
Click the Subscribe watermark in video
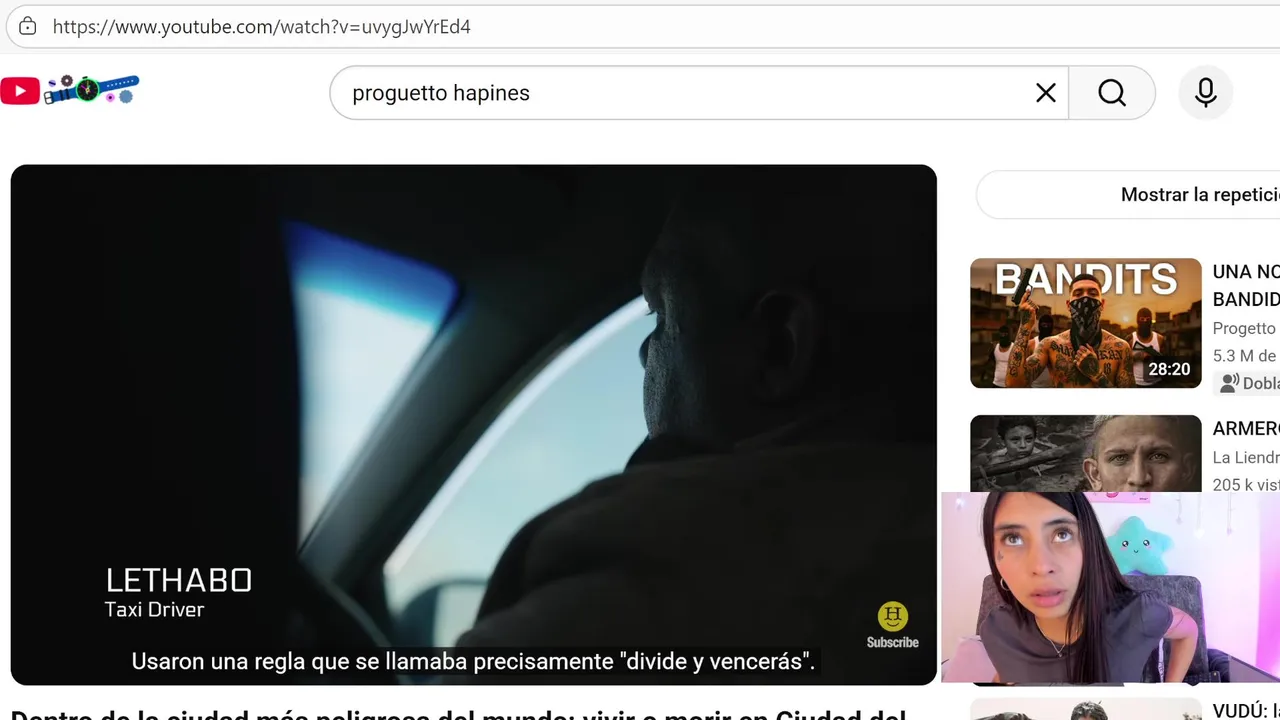892,626
